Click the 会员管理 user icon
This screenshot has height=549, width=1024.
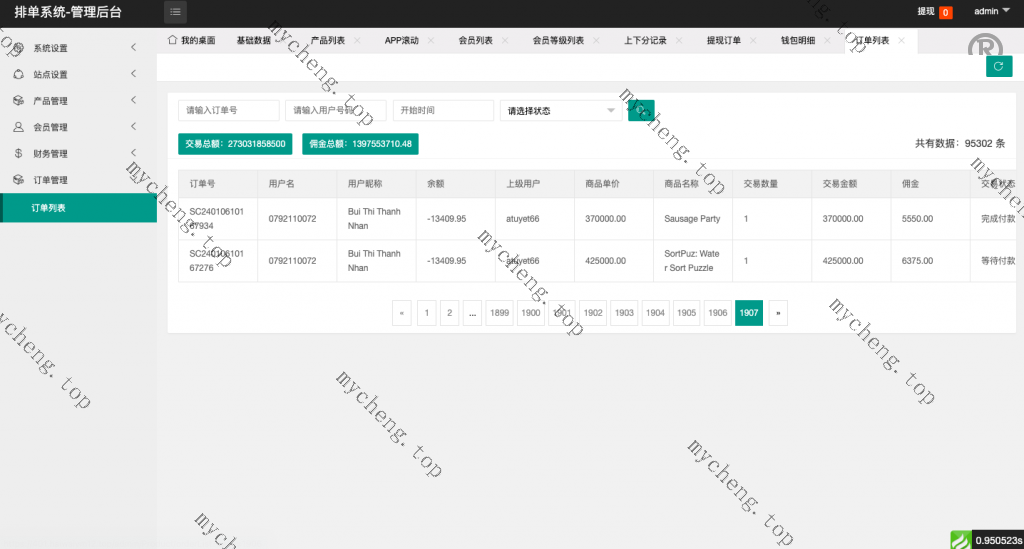pyautogui.click(x=18, y=127)
